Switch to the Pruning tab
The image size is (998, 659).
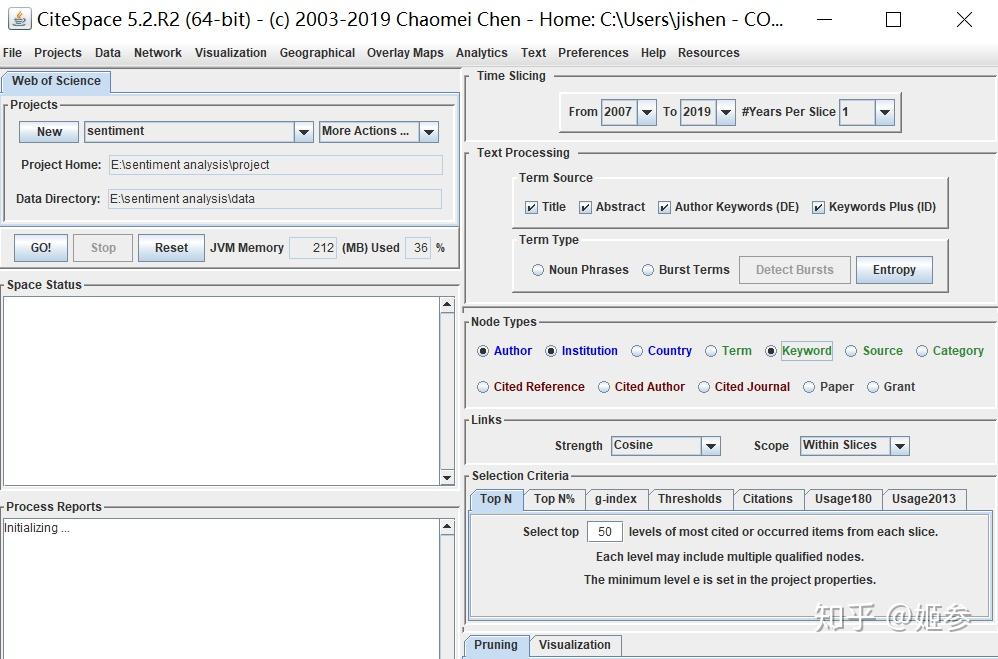click(496, 645)
